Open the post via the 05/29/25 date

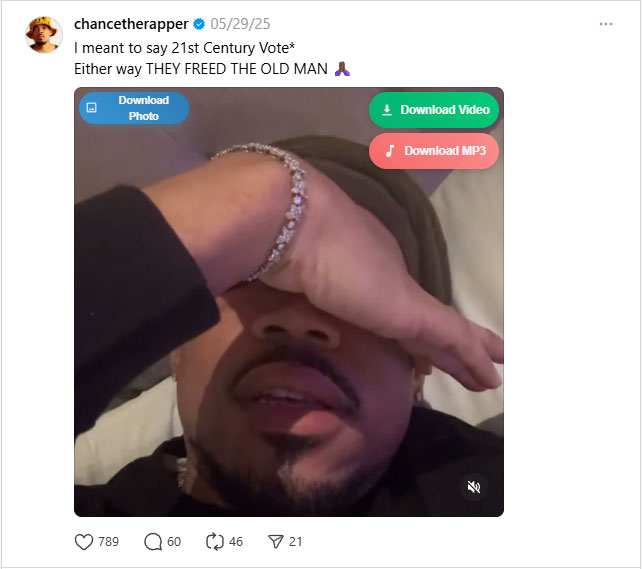pyautogui.click(x=240, y=24)
